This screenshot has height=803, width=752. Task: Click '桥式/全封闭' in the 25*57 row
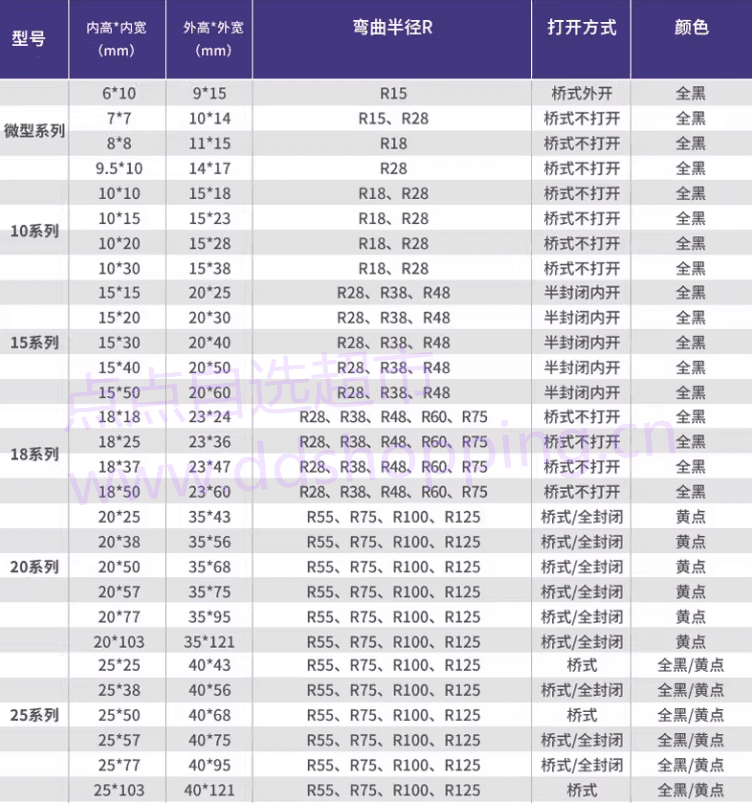tap(581, 740)
